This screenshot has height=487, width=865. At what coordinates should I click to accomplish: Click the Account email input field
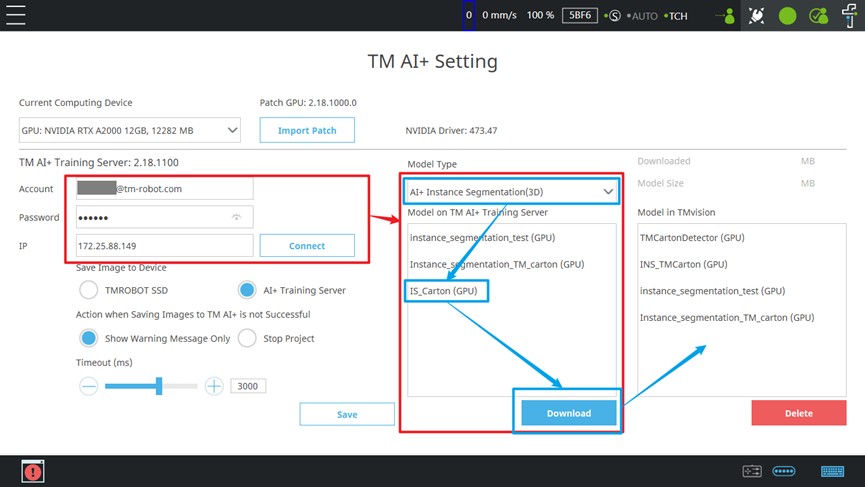click(x=164, y=189)
